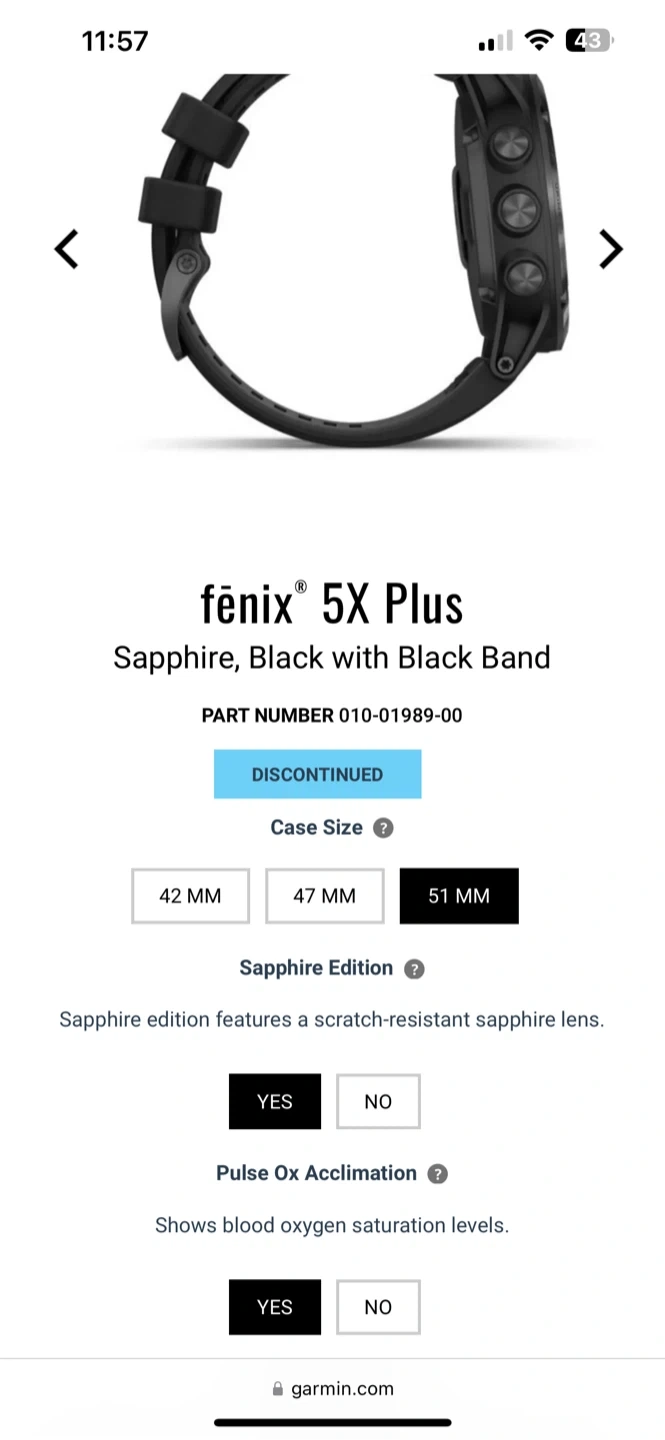Tap the part number 010-01989-00 text

coord(399,715)
